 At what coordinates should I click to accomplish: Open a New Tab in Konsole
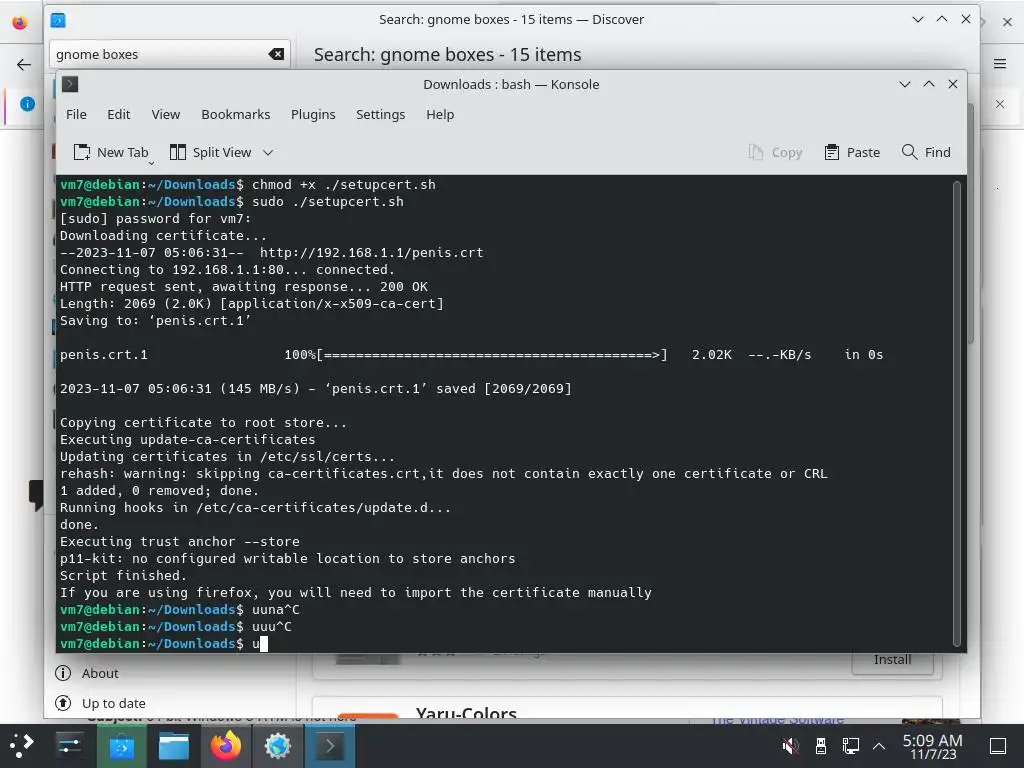(111, 152)
